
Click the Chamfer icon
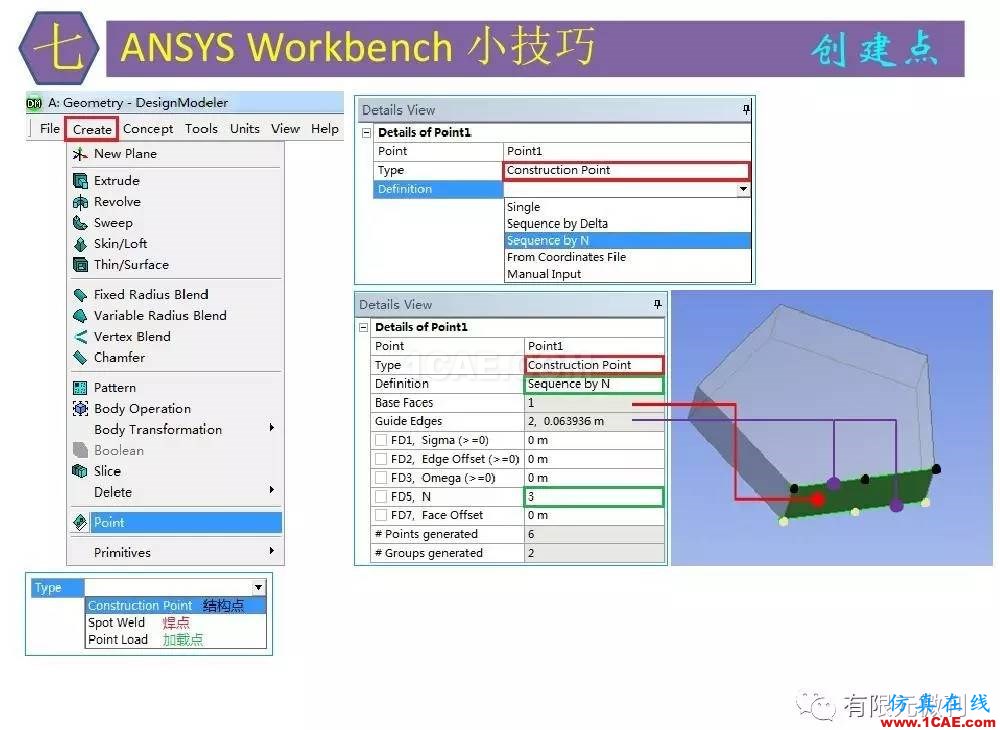(x=80, y=358)
